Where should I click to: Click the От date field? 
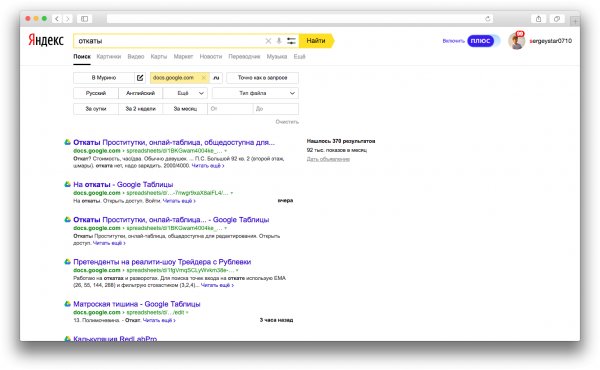point(230,109)
